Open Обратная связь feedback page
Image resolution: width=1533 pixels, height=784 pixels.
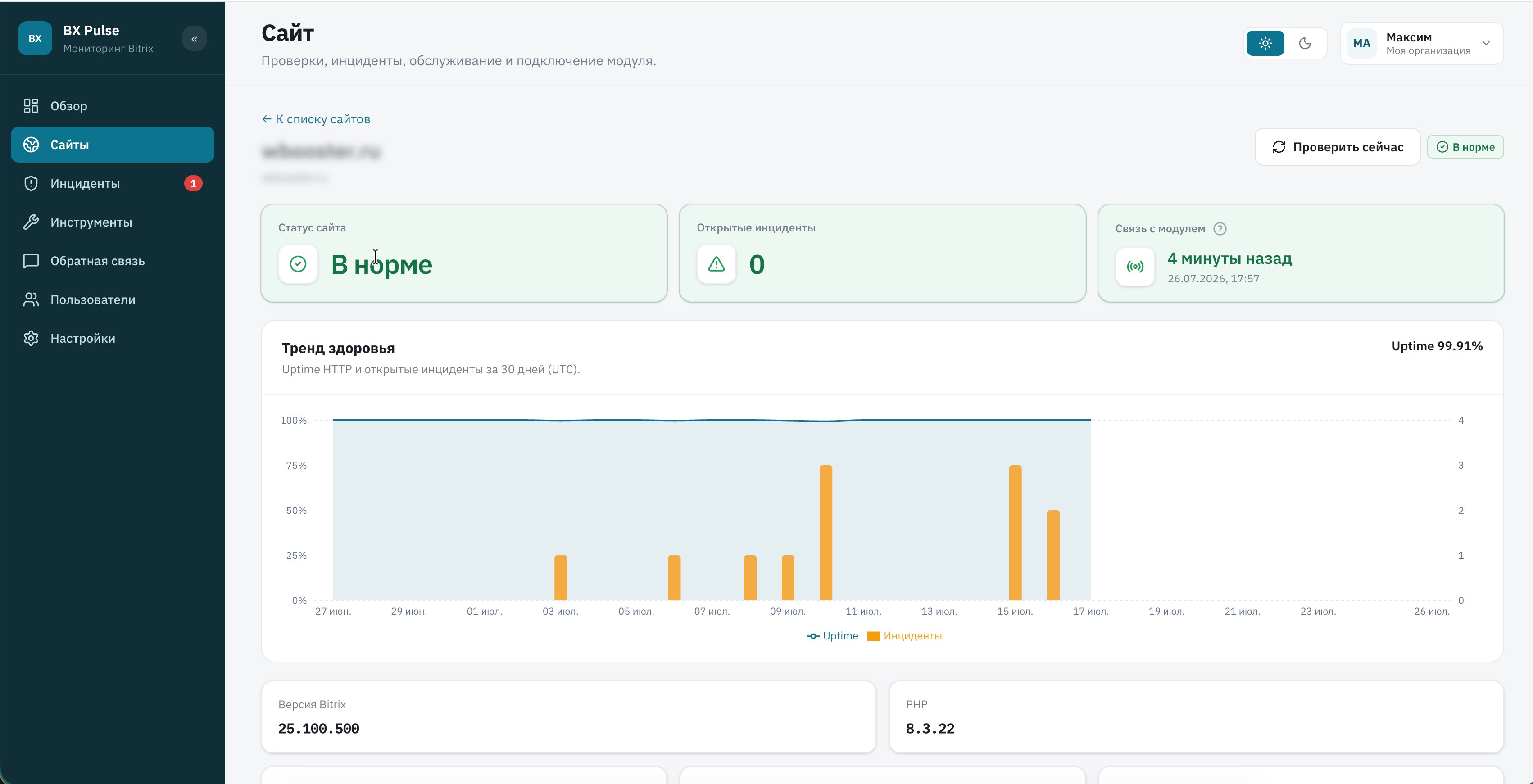(x=113, y=261)
